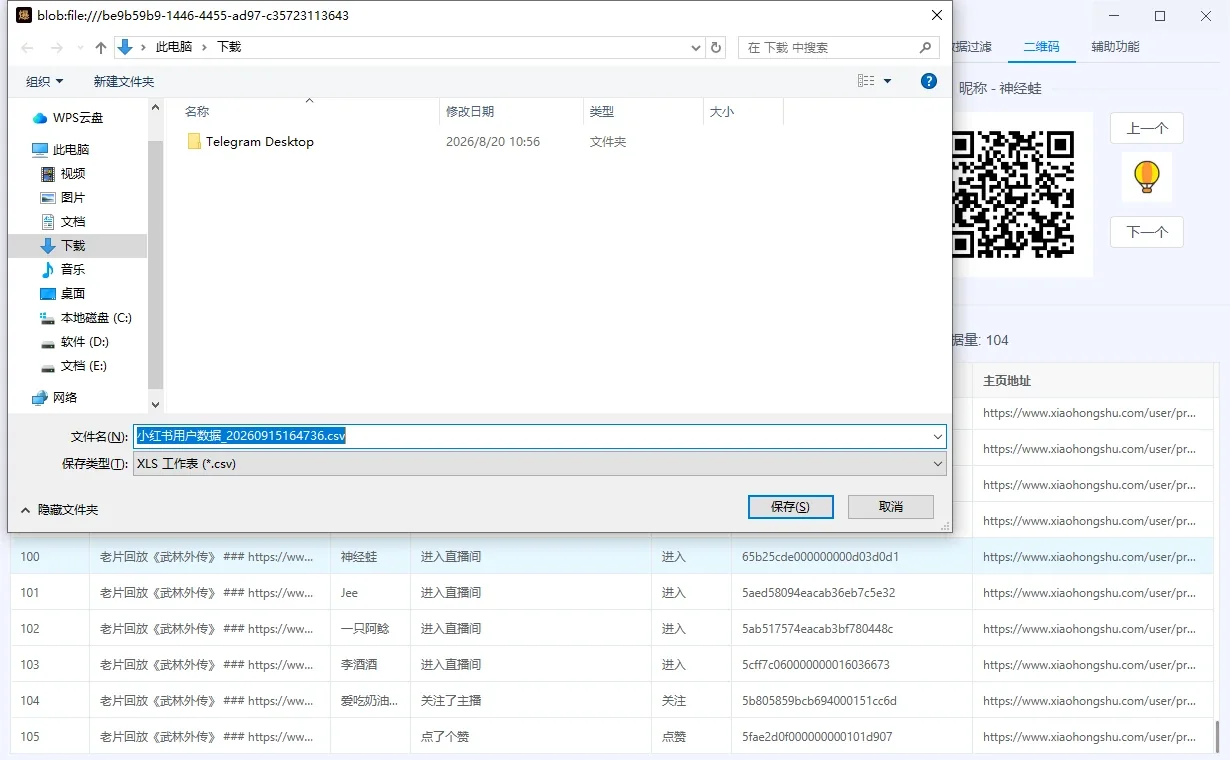
Task: Open the 保存类型 combo box
Action: click(540, 464)
